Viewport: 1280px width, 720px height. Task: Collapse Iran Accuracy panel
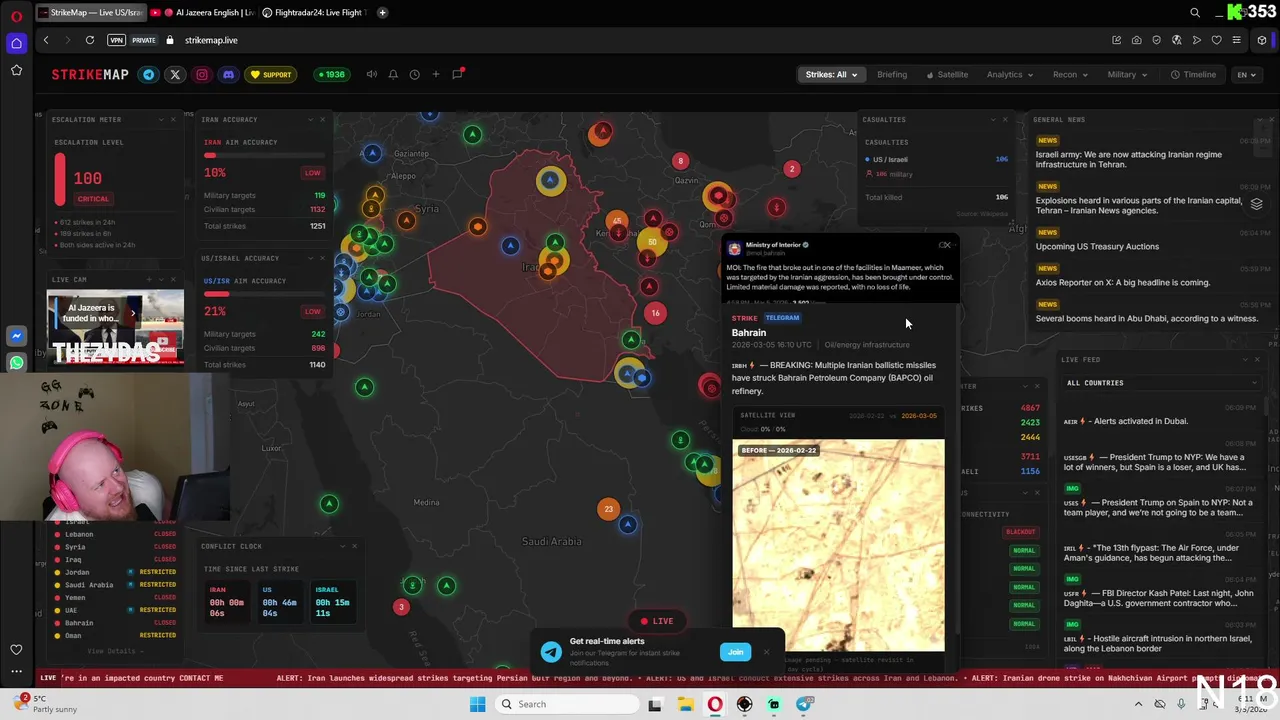pos(310,119)
